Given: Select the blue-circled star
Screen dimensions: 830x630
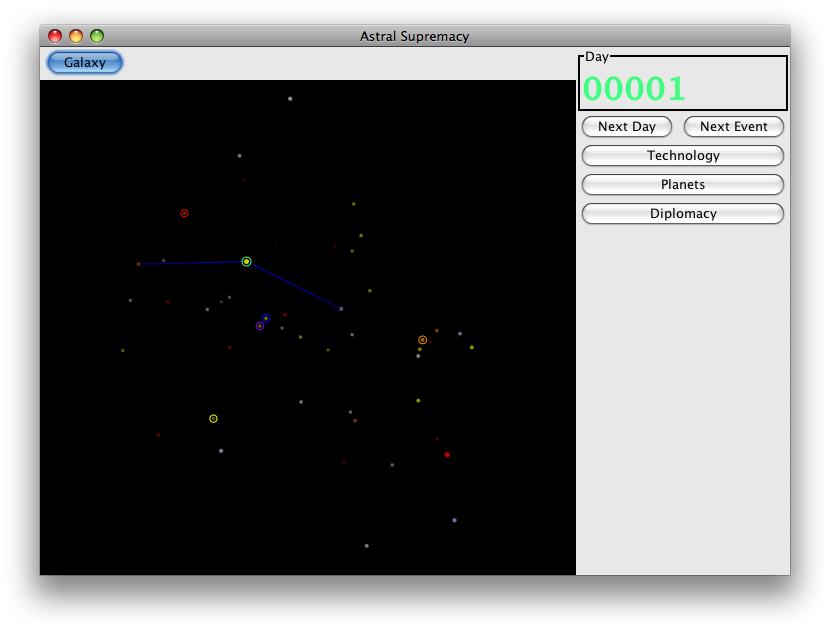Looking at the screenshot, I should tap(266, 318).
